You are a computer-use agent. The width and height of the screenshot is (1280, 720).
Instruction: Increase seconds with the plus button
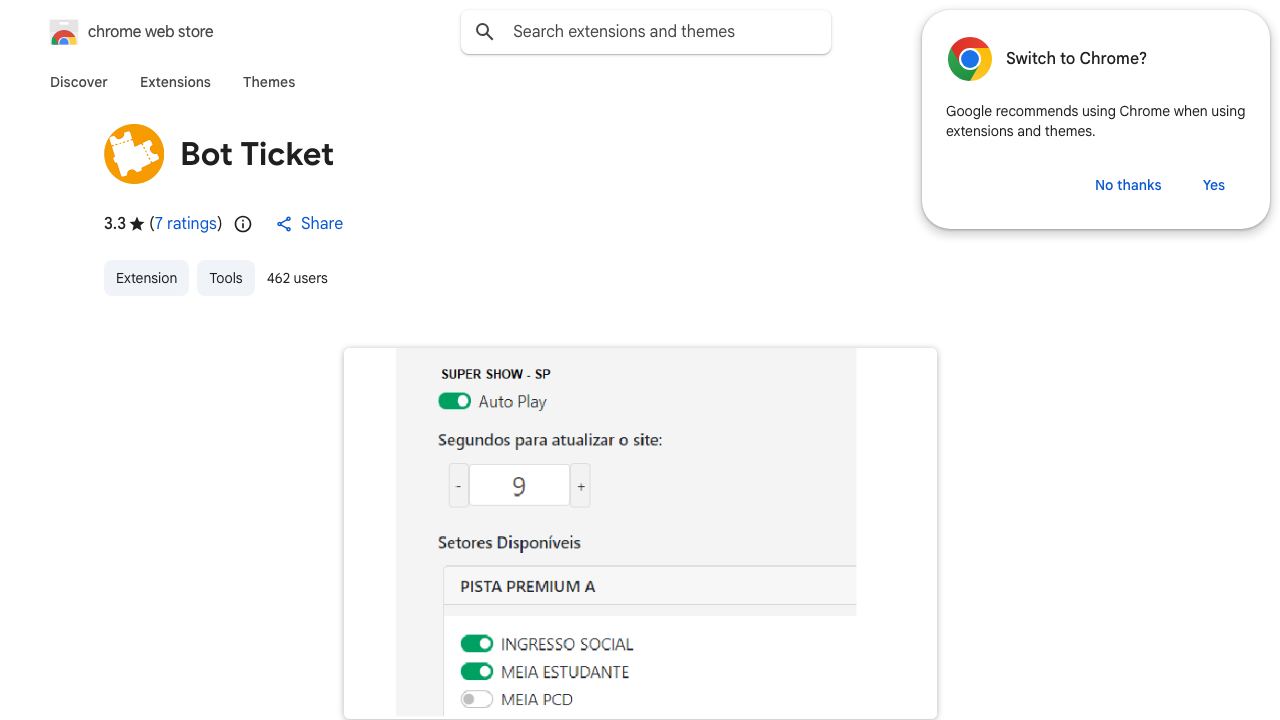pyautogui.click(x=581, y=486)
